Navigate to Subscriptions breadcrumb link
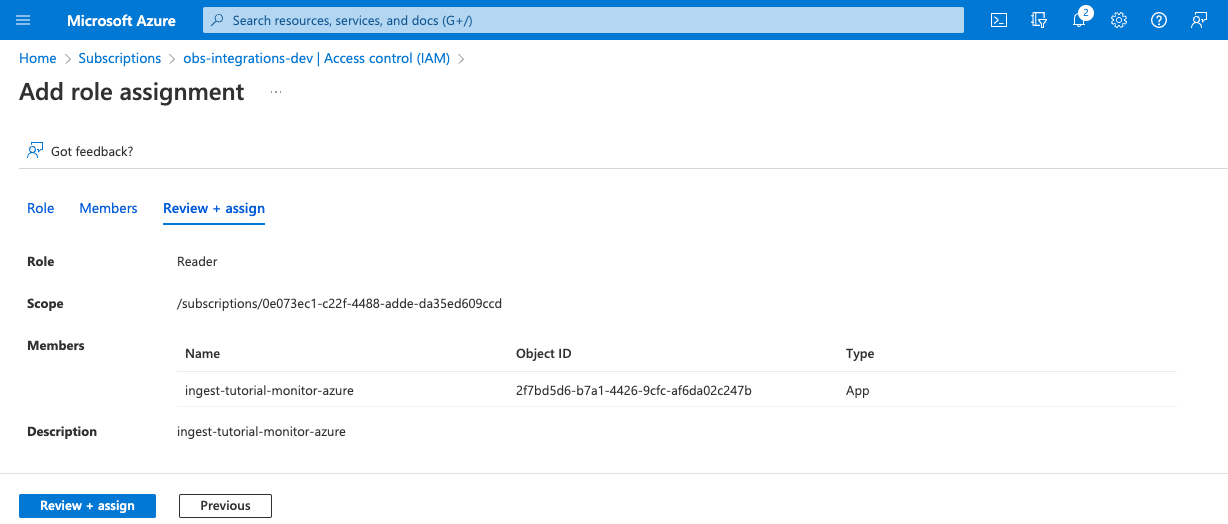 click(x=119, y=58)
